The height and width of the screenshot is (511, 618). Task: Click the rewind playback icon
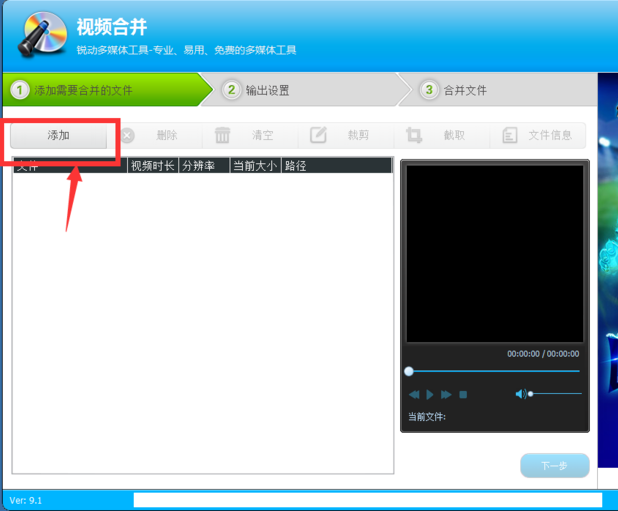(414, 394)
